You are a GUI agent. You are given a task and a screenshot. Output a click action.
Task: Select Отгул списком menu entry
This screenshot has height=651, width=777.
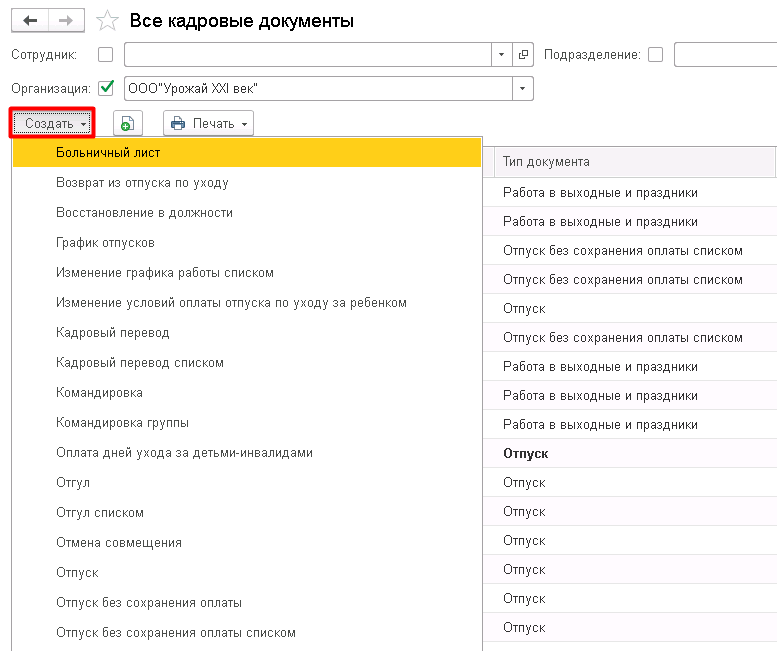pos(247,512)
